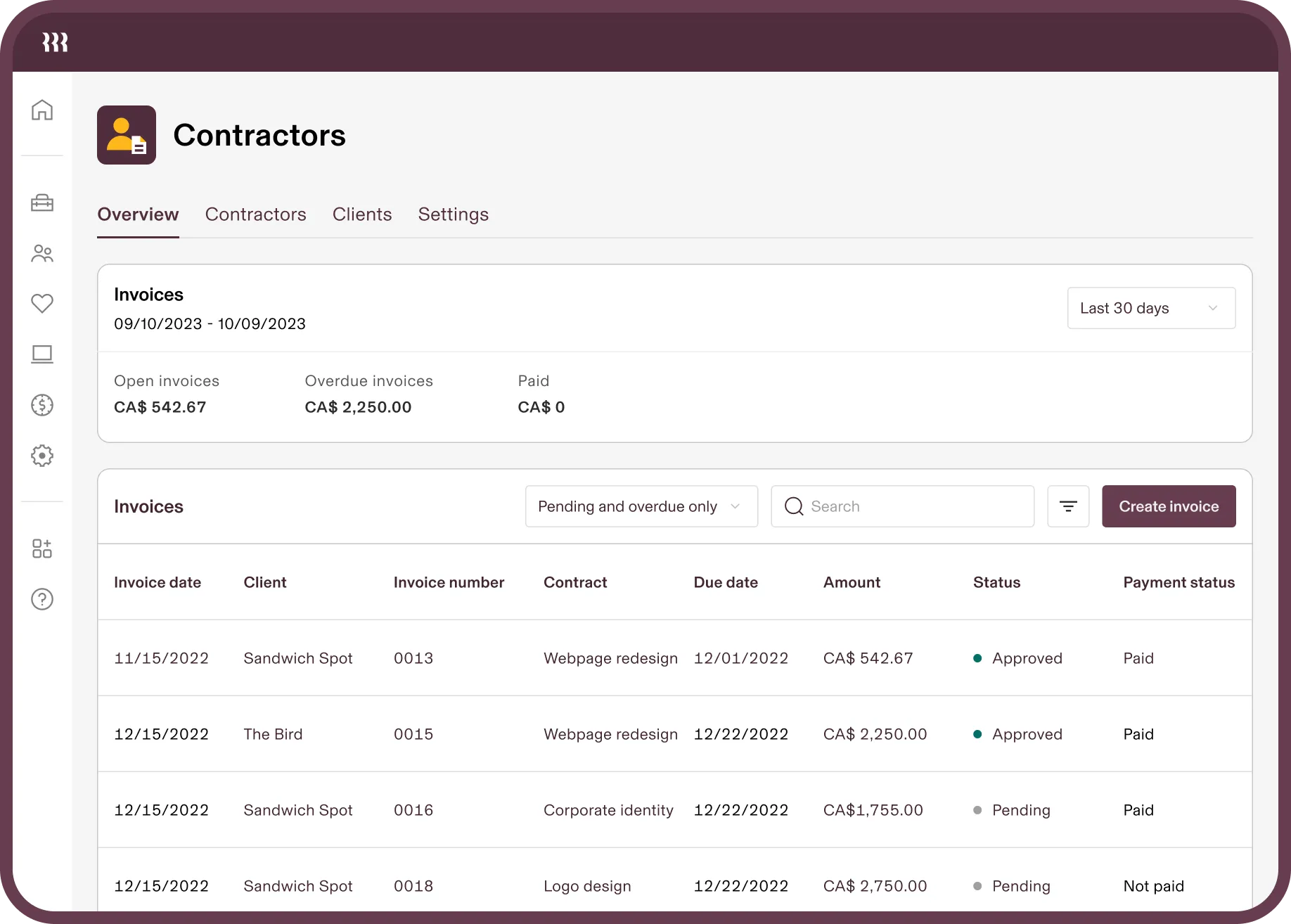Open the add apps sidebar icon
Screen dimensions: 1291x924
[42, 548]
